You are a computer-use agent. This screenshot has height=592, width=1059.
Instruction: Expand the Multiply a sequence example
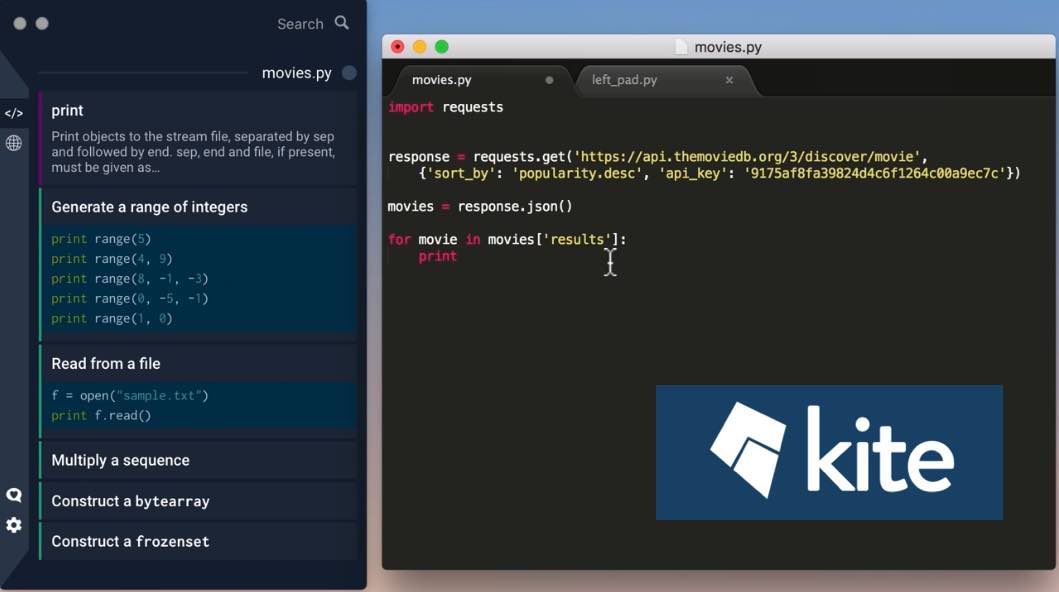[121, 461]
